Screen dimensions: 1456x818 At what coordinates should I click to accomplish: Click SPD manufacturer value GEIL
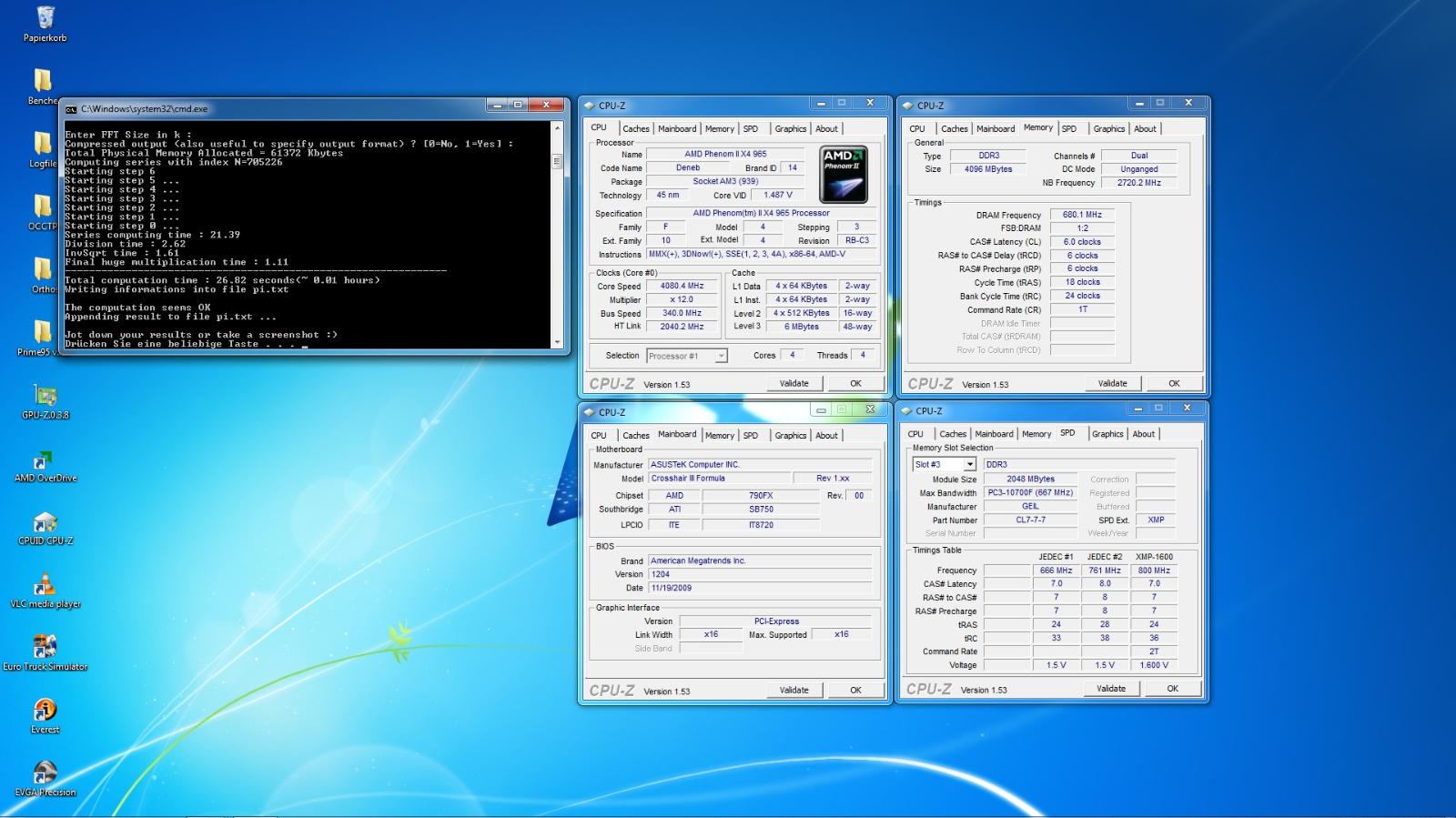pyautogui.click(x=1030, y=506)
